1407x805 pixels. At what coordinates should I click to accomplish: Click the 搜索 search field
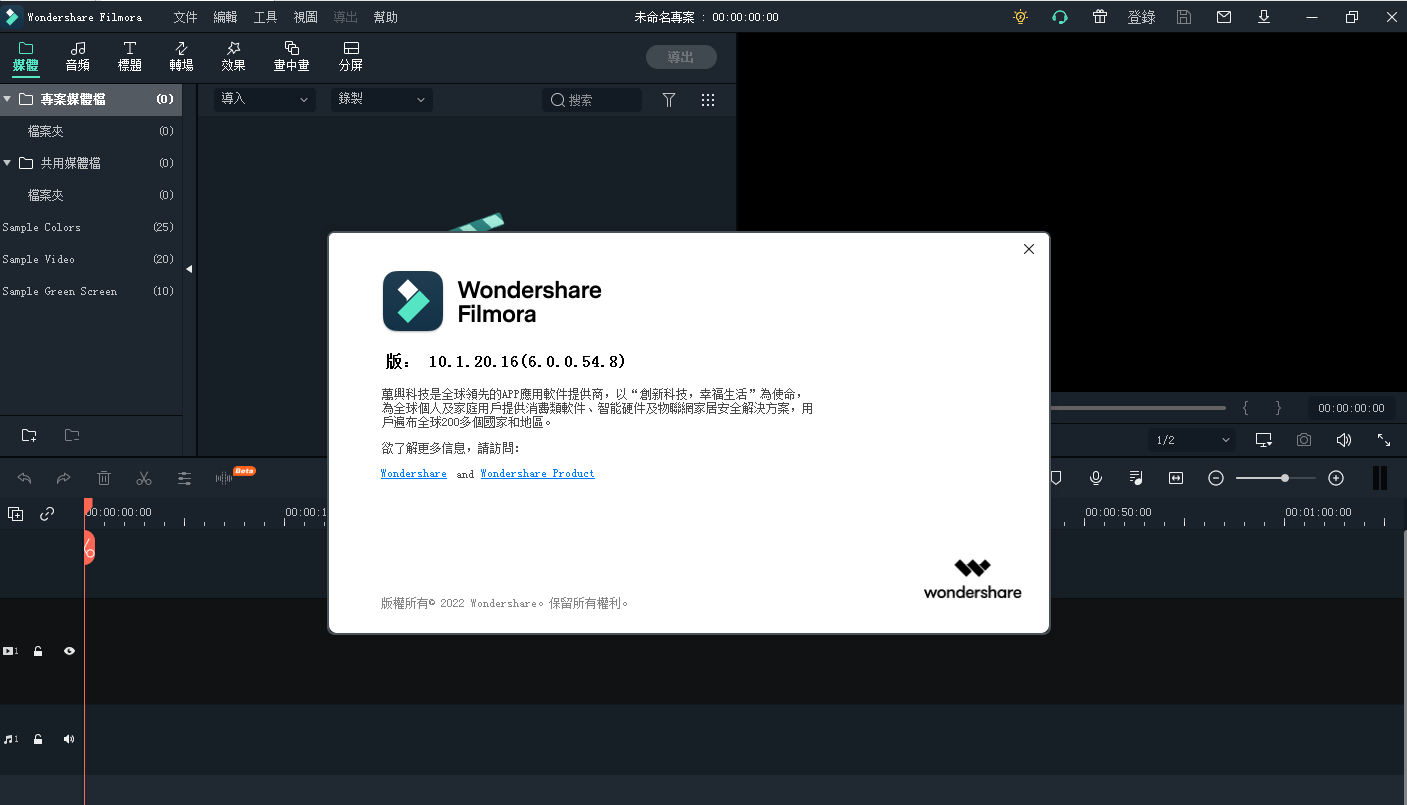click(x=592, y=100)
